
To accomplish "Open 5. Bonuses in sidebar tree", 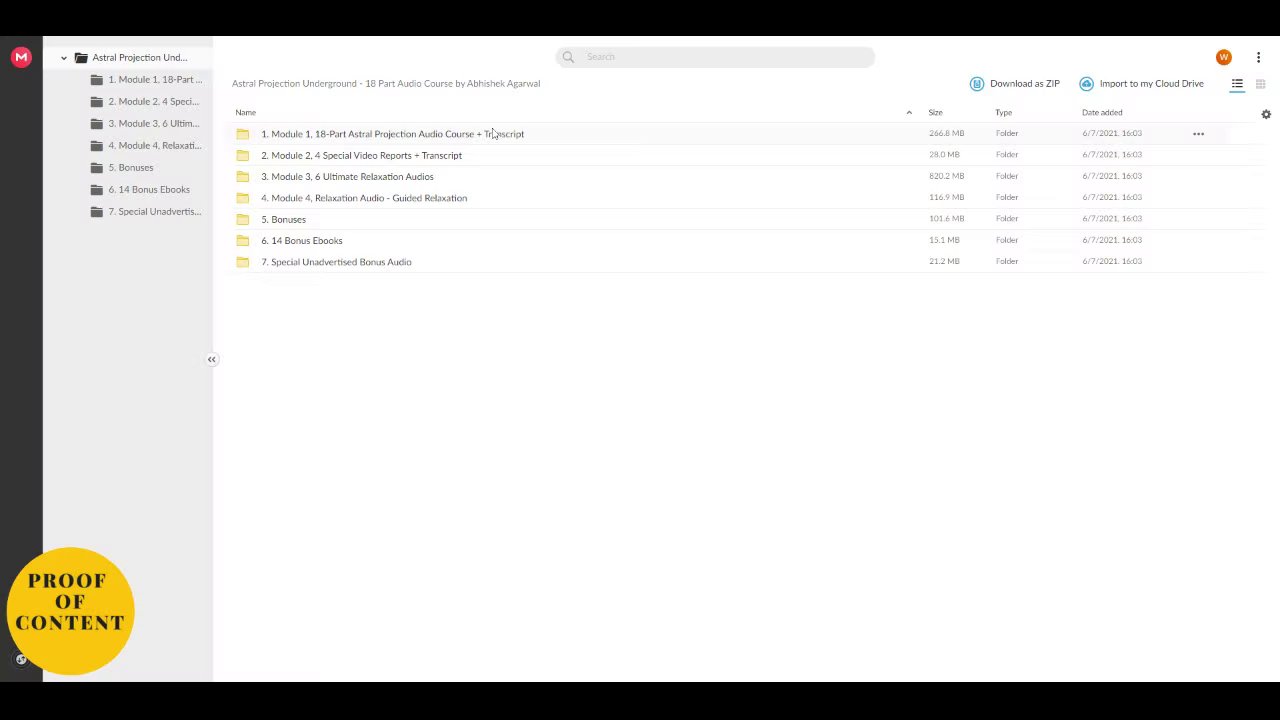I will 131,168.
